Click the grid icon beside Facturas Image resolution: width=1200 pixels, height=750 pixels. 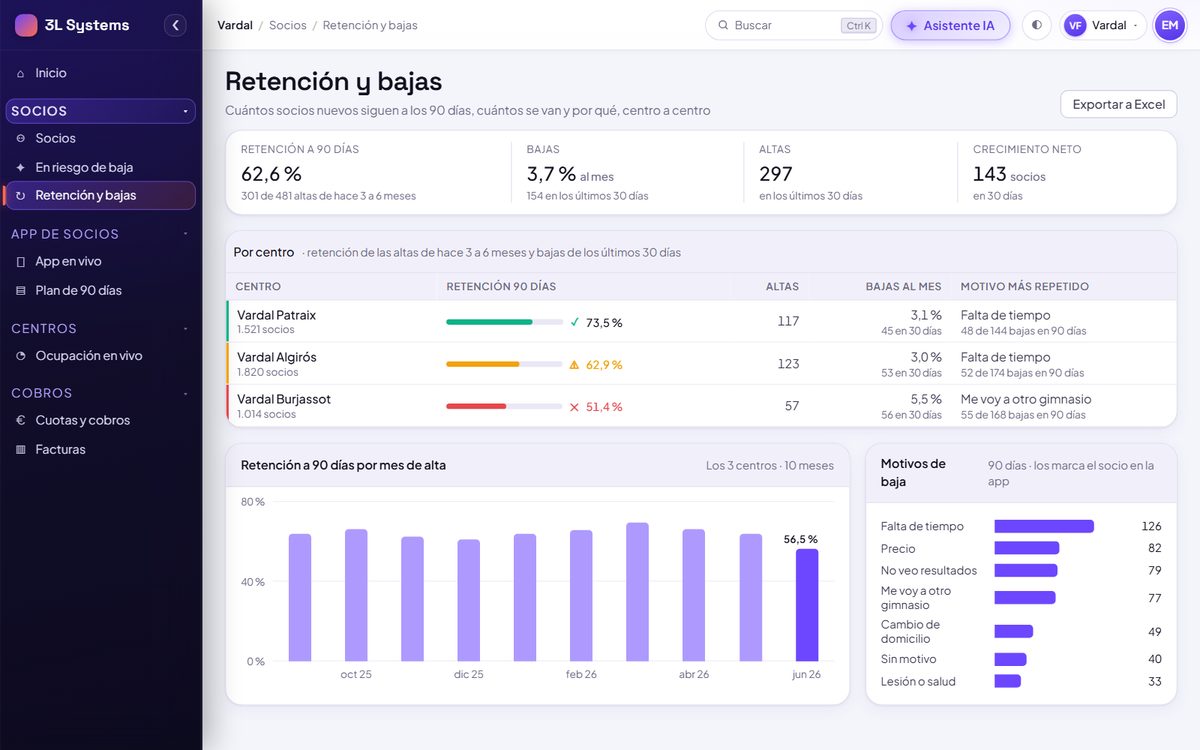(x=21, y=450)
